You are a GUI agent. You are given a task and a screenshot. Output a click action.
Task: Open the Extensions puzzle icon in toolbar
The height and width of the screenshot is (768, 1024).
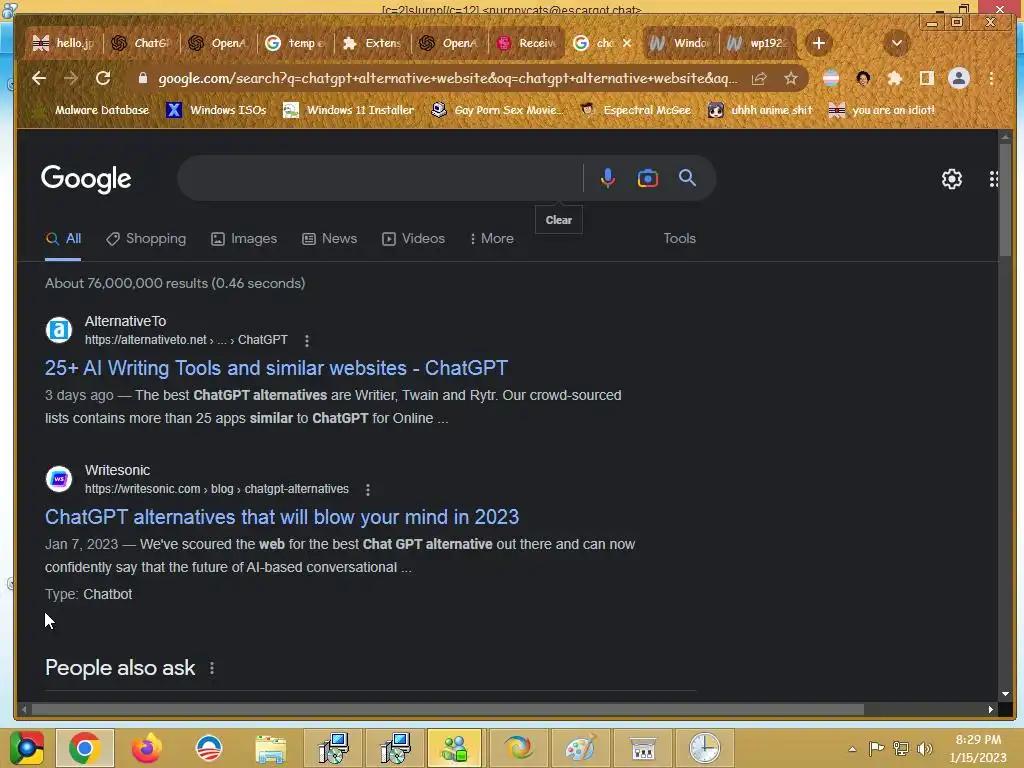(894, 78)
